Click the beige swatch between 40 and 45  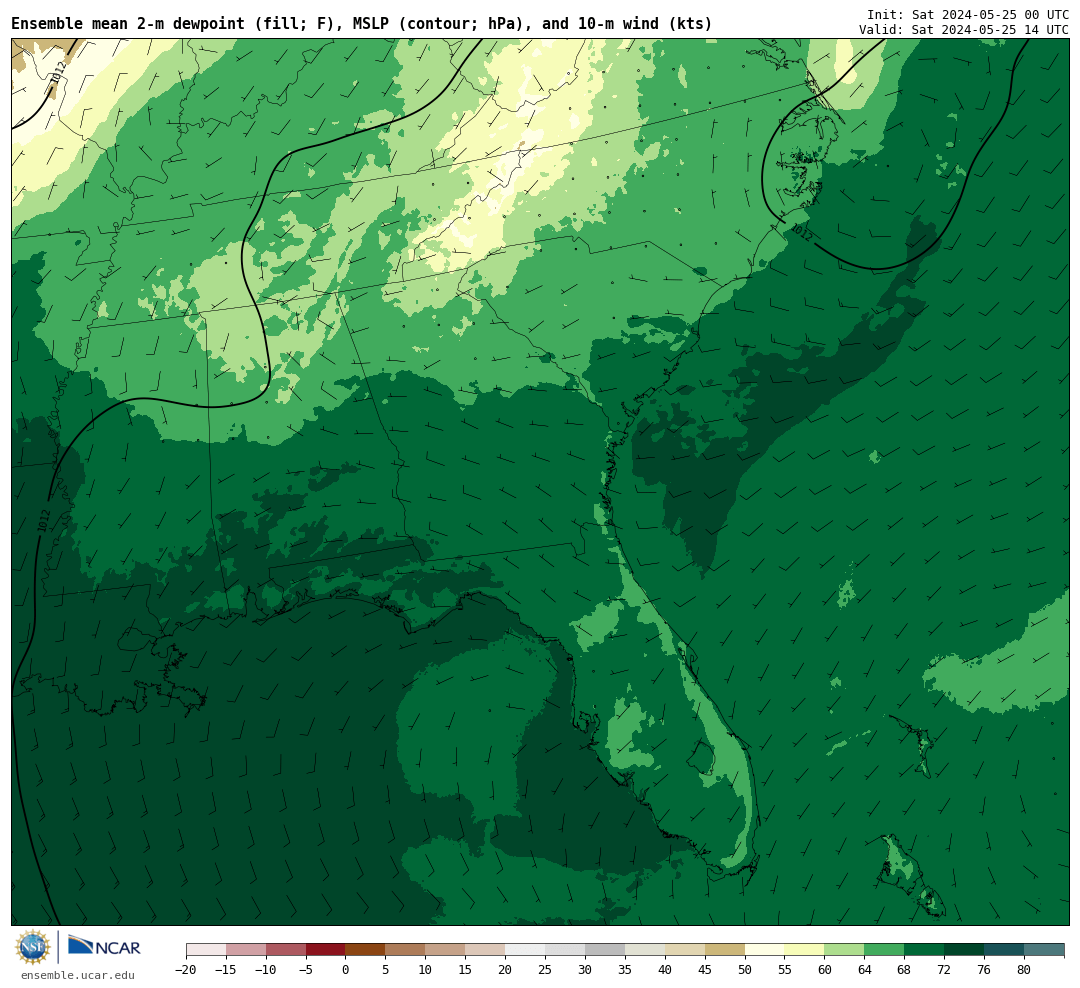tap(685, 950)
